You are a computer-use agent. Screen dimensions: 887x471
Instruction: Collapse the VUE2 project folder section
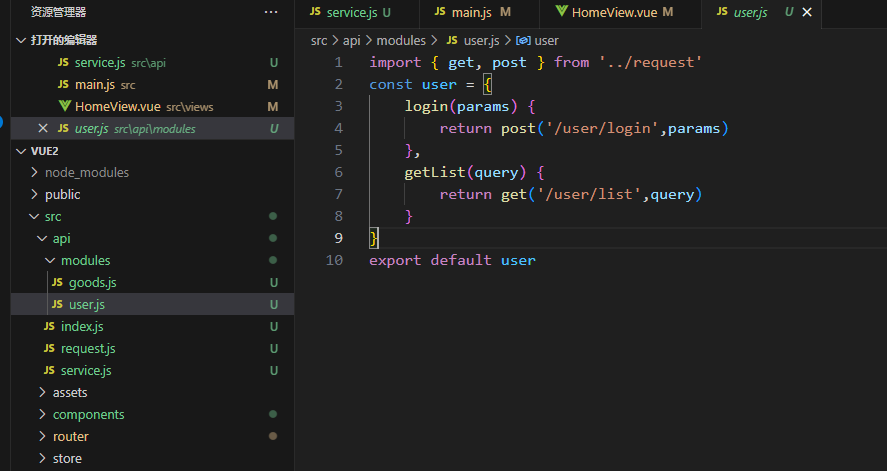coord(21,151)
